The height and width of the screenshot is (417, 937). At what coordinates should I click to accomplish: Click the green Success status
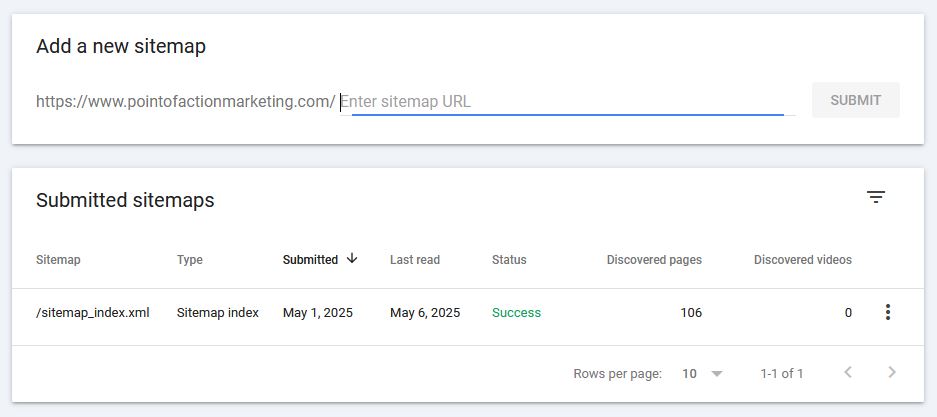(x=516, y=312)
